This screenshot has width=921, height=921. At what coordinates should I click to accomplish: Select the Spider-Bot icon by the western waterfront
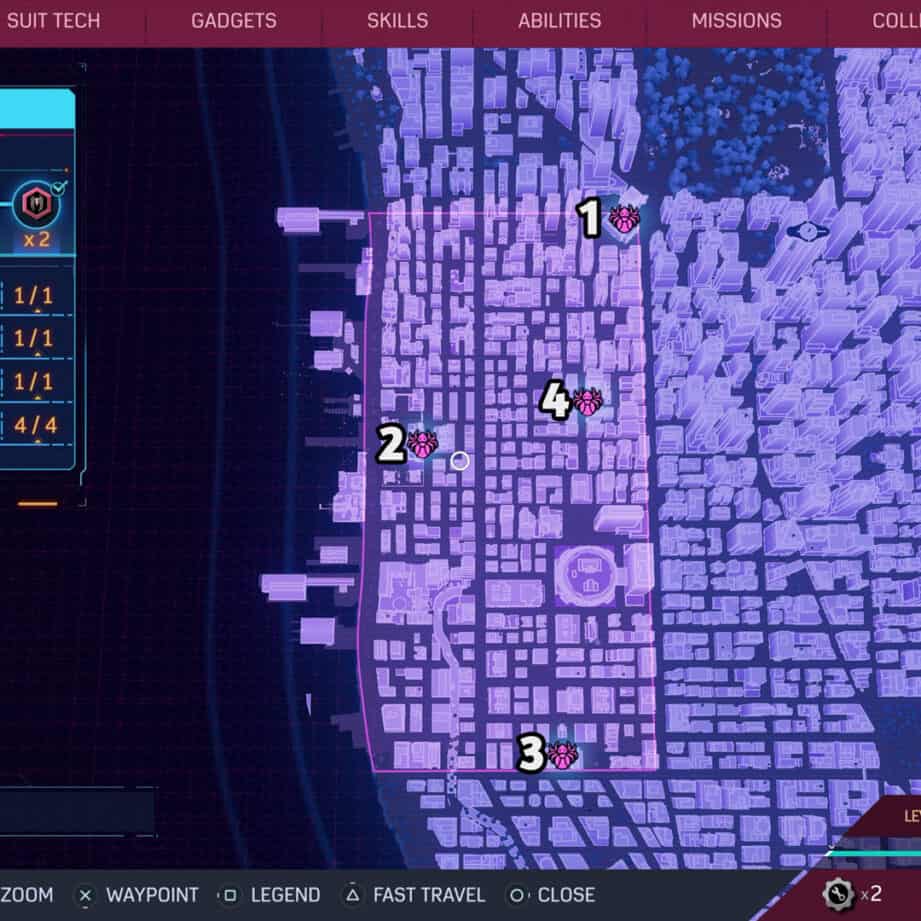click(422, 445)
